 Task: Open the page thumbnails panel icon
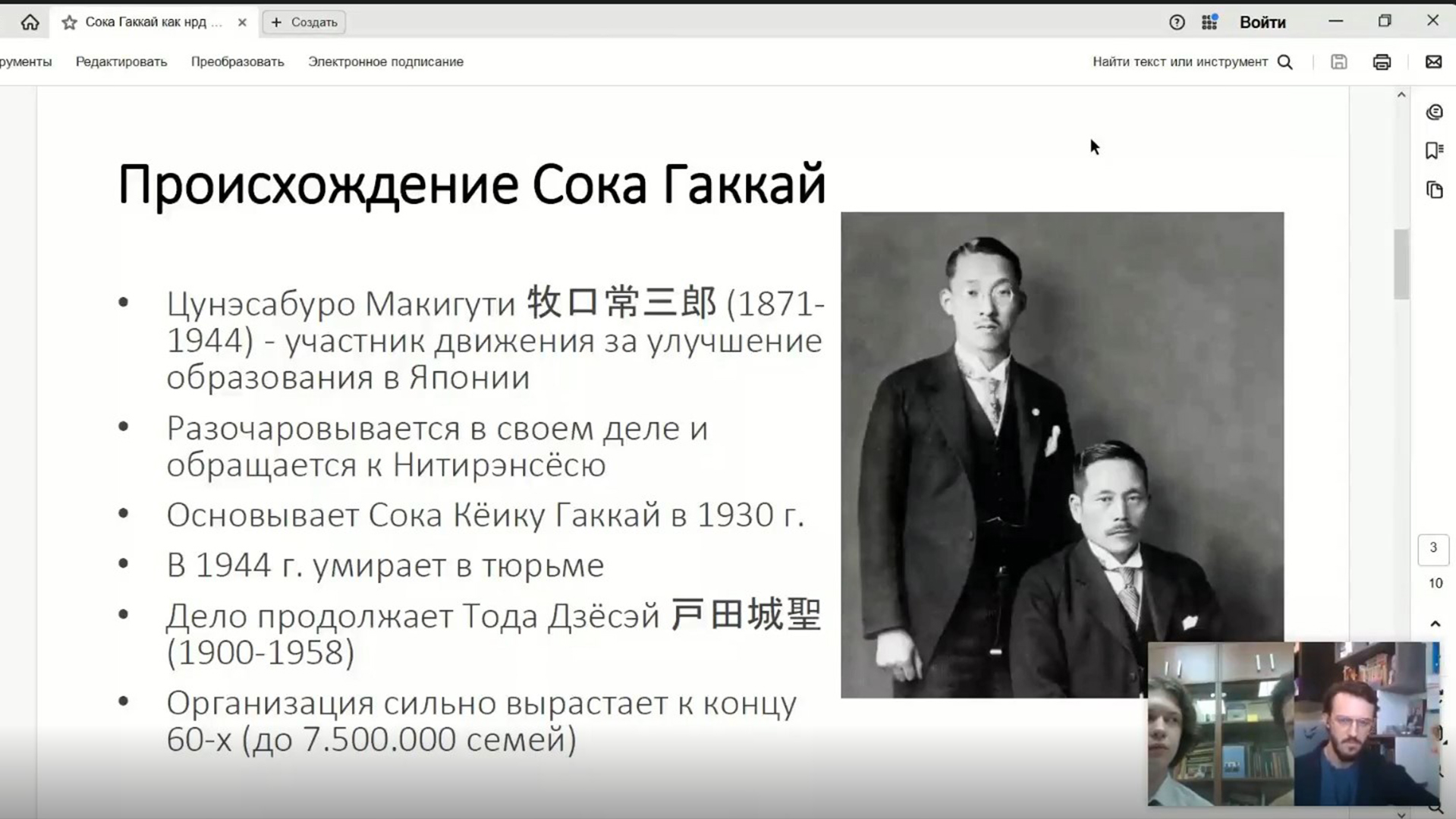1434,190
